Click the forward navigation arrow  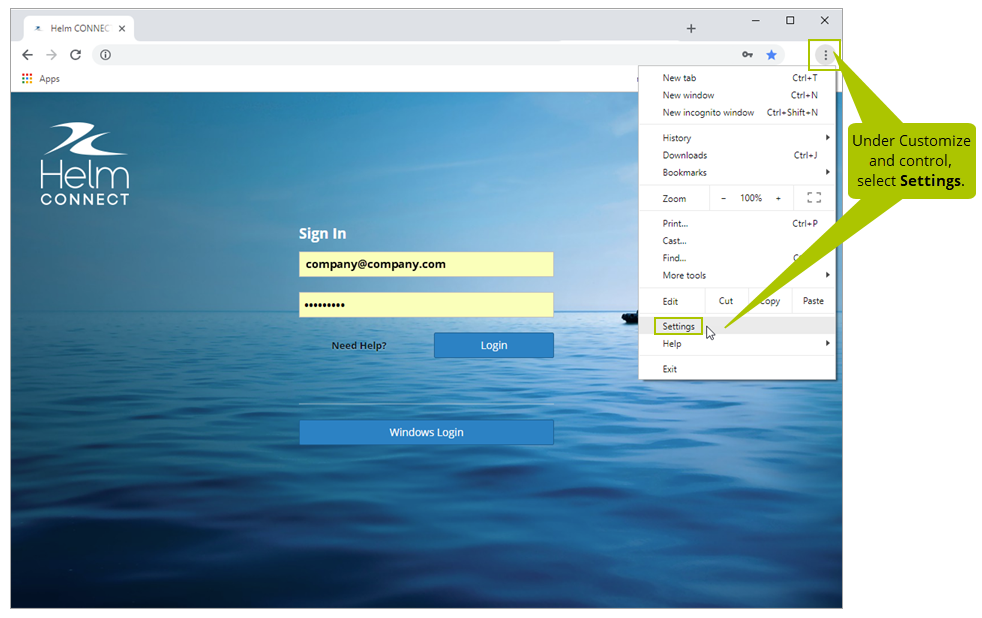click(x=51, y=55)
